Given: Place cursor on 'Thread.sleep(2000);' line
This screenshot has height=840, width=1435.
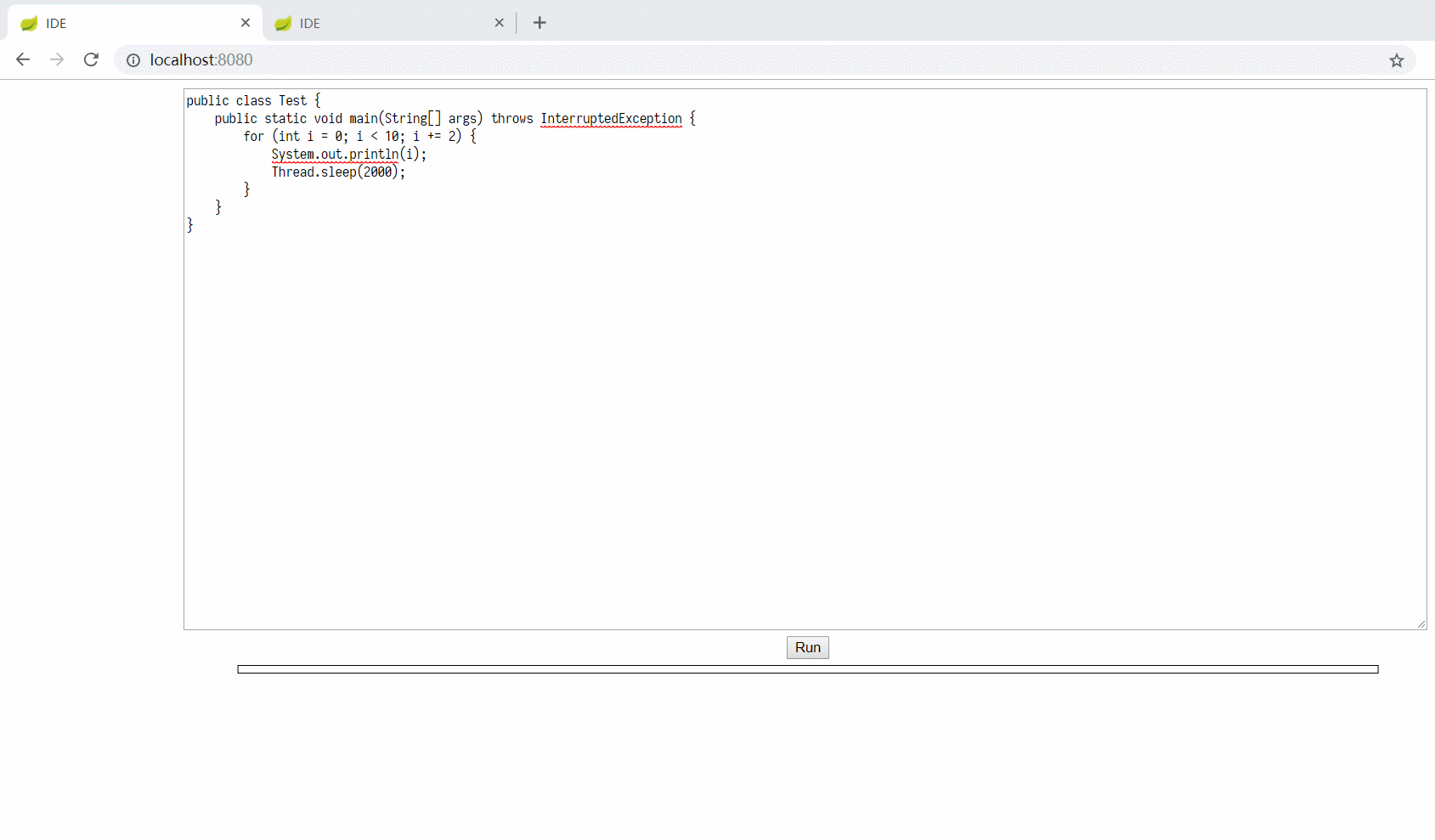Looking at the screenshot, I should click(x=338, y=172).
